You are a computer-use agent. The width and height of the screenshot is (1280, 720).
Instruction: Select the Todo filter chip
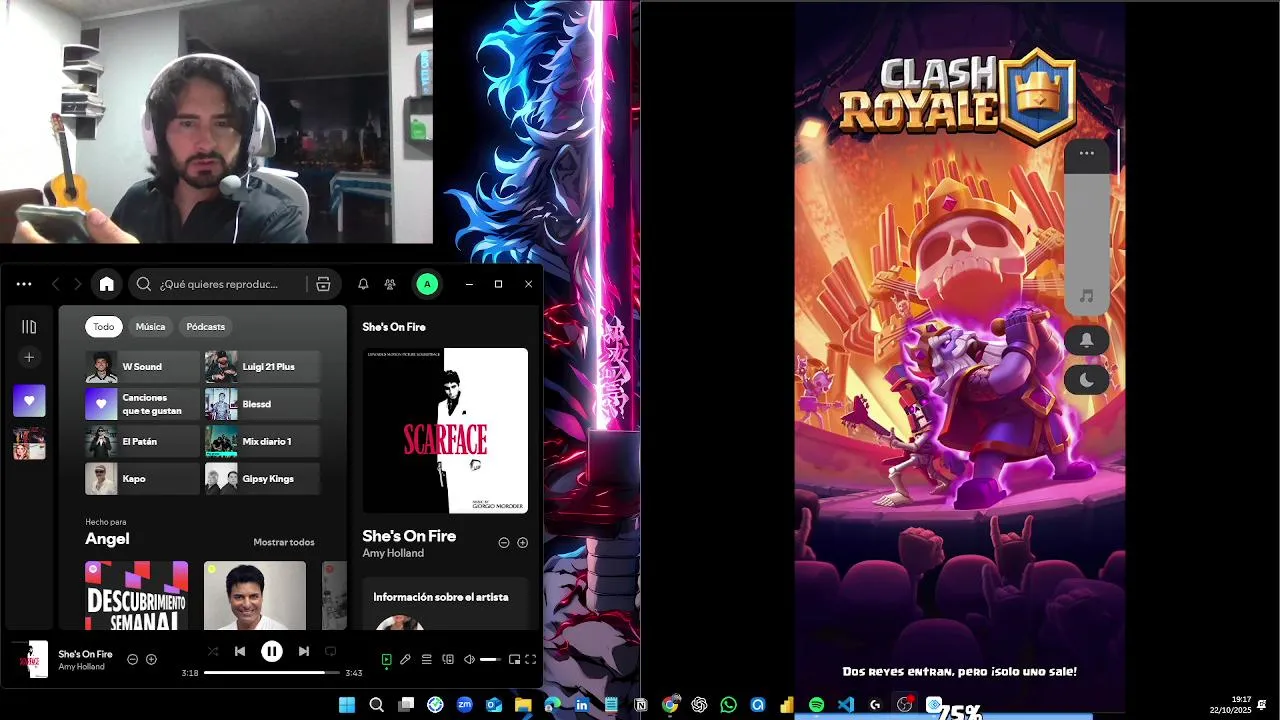[104, 327]
